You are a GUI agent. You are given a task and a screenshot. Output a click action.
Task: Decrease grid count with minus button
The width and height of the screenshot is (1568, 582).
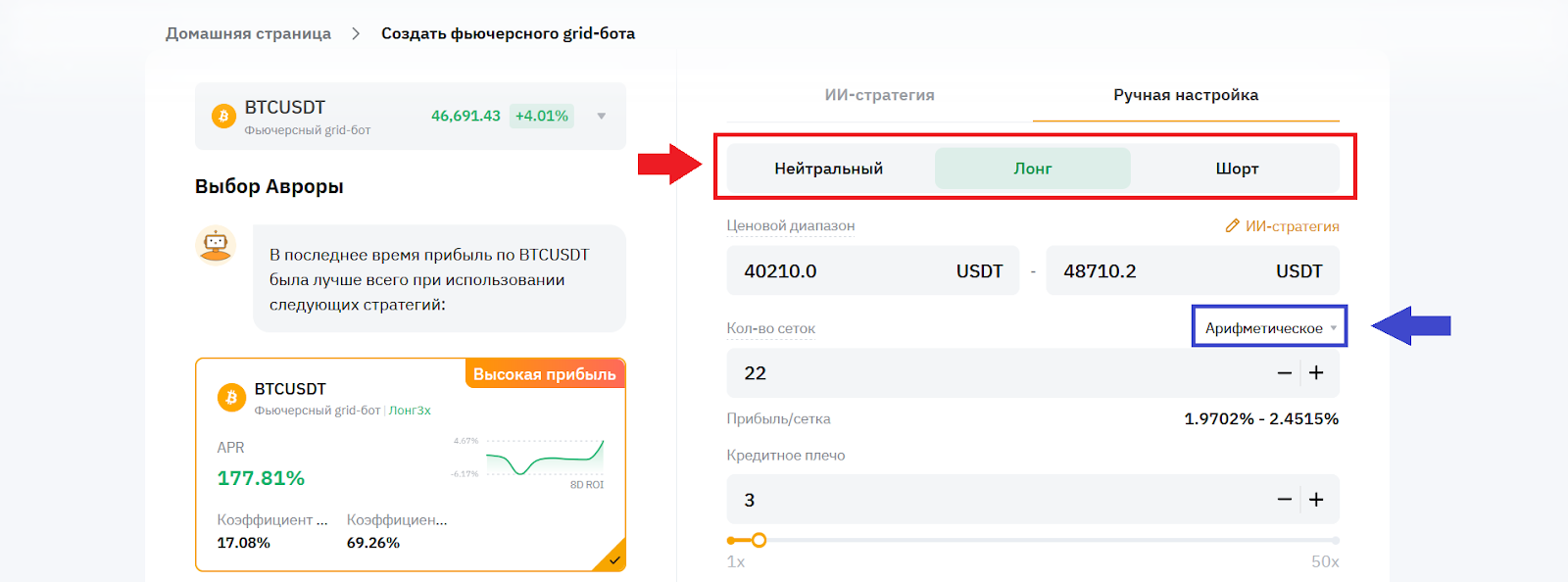(x=1284, y=373)
